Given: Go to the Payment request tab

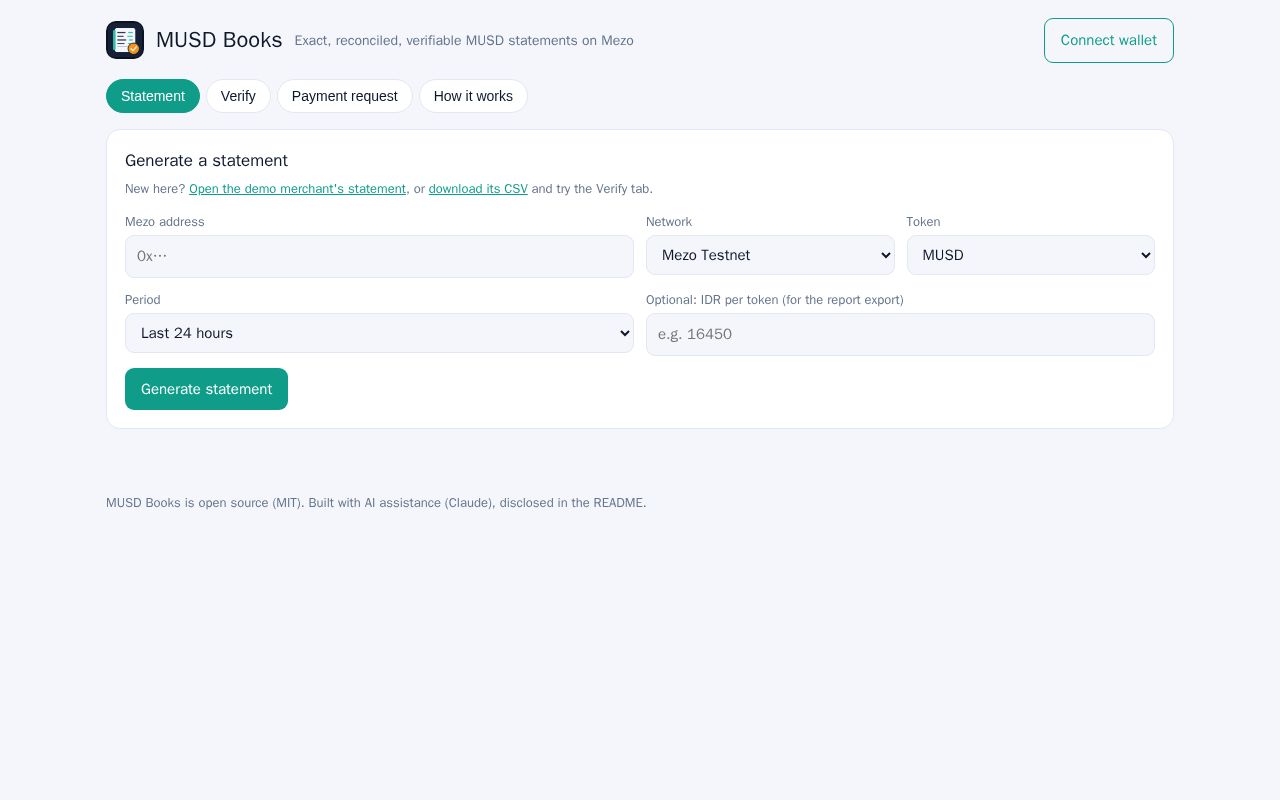Looking at the screenshot, I should click(x=345, y=96).
